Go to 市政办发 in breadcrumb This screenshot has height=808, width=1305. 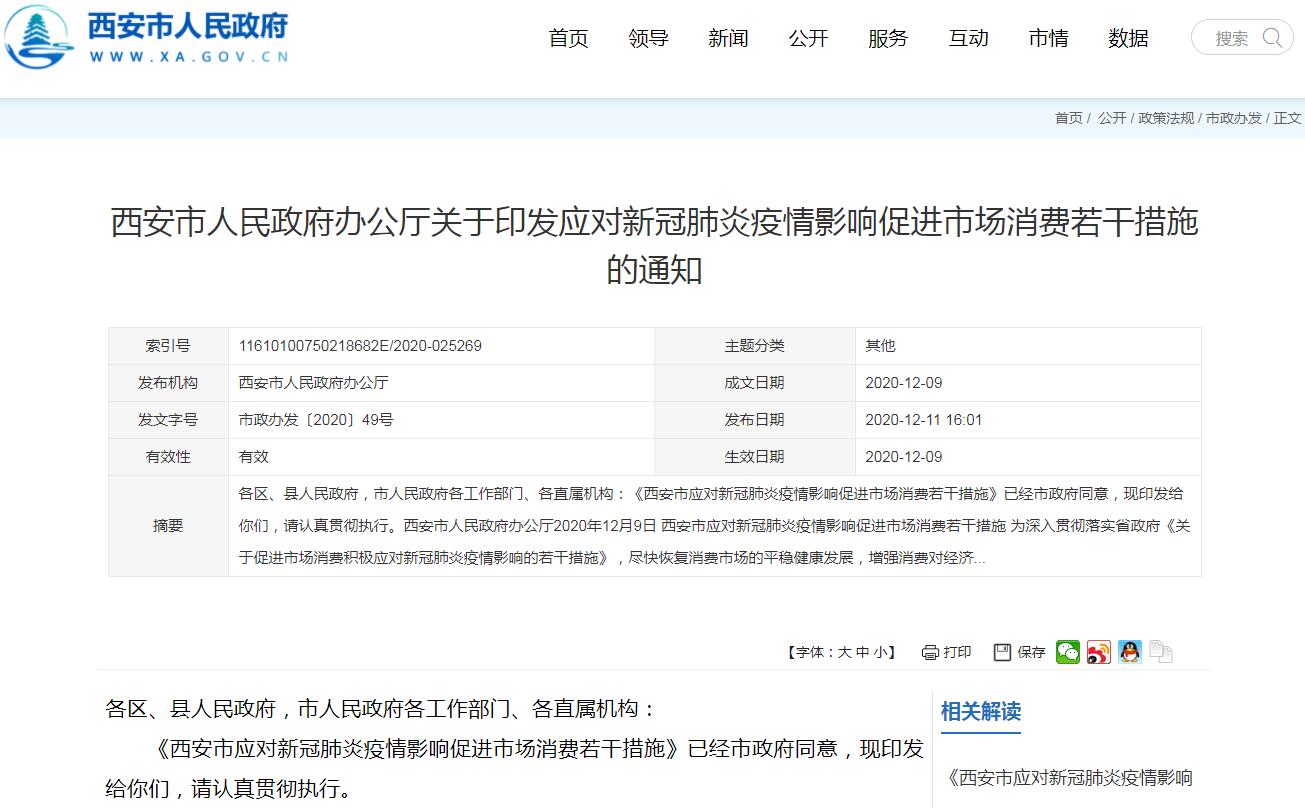point(1234,118)
